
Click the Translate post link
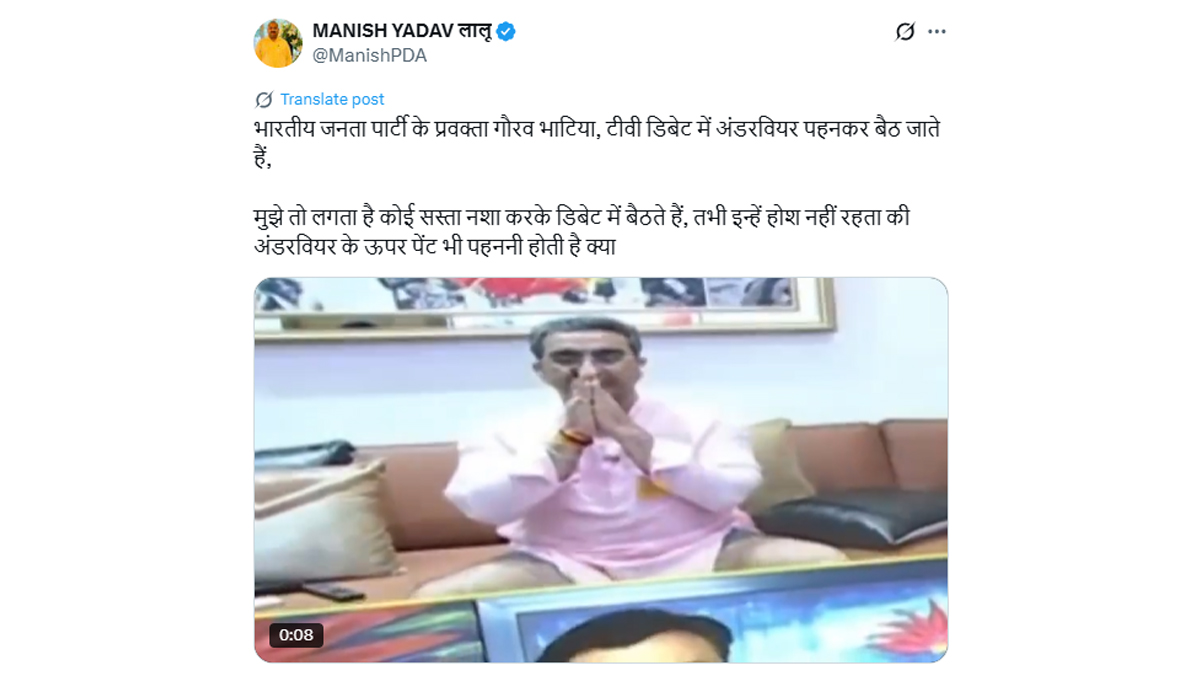[x=332, y=99]
